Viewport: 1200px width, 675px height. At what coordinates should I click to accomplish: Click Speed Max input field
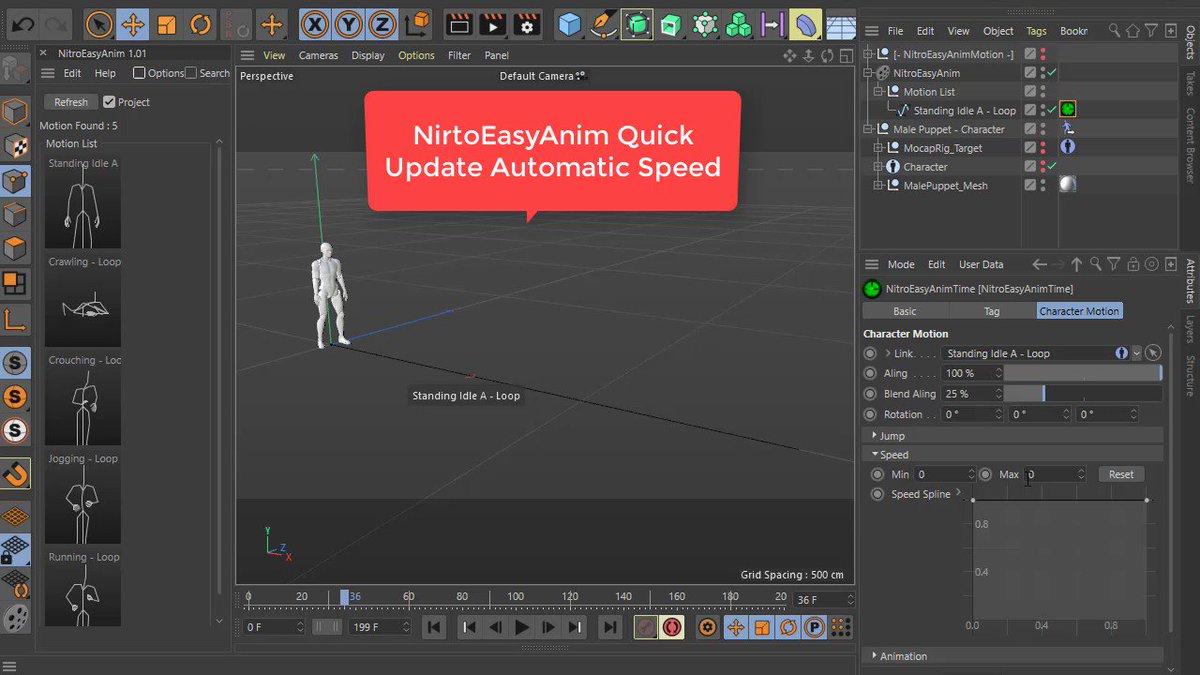point(1054,474)
